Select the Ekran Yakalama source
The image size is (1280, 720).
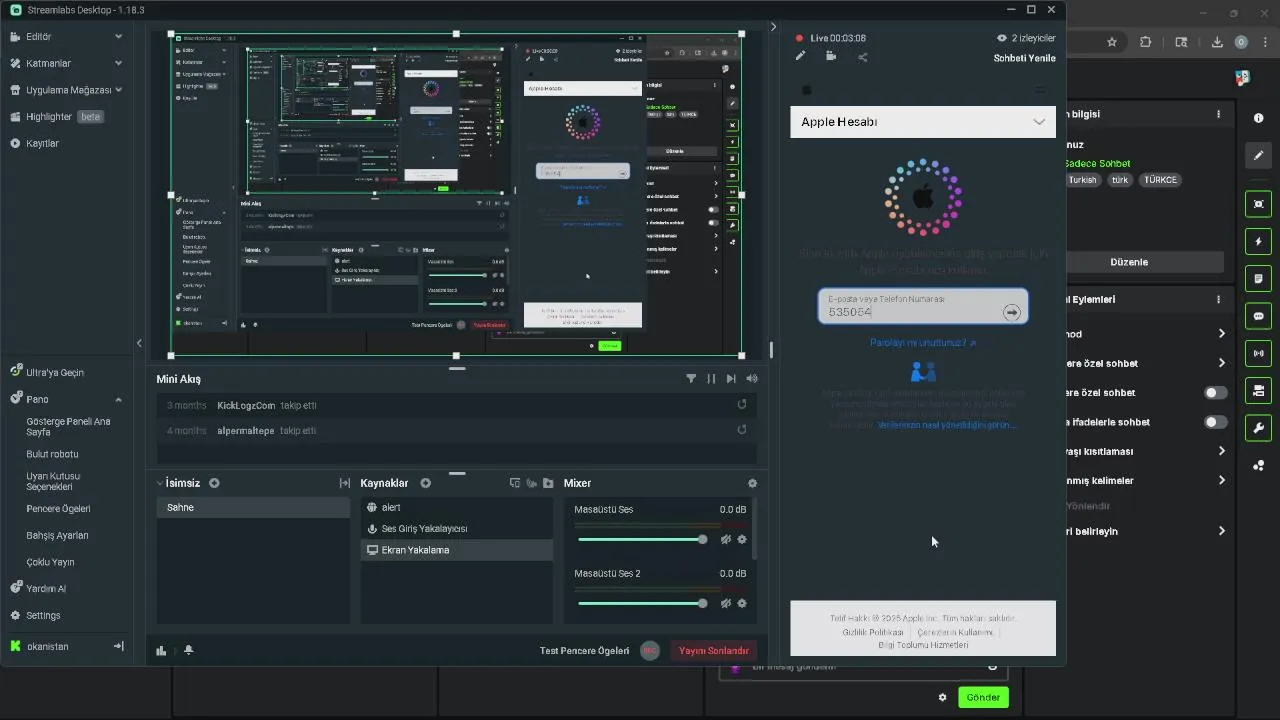point(456,550)
